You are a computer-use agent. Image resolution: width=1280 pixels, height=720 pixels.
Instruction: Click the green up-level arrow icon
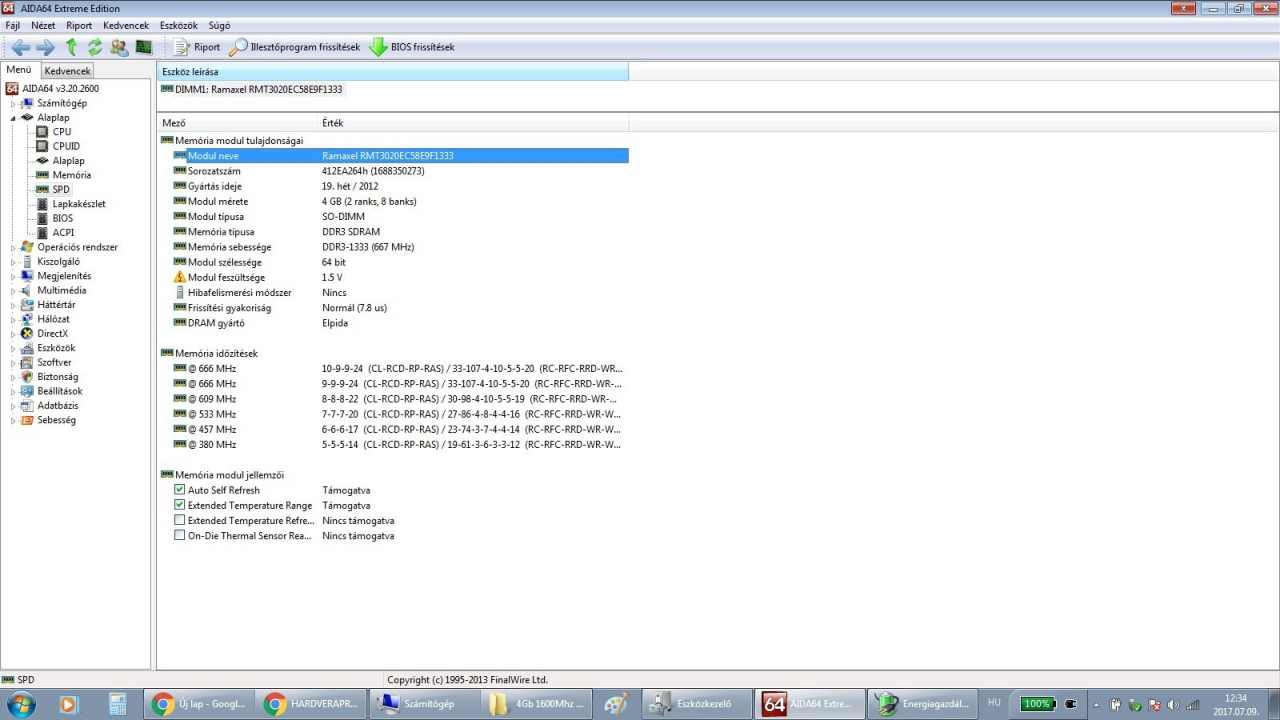[71, 47]
